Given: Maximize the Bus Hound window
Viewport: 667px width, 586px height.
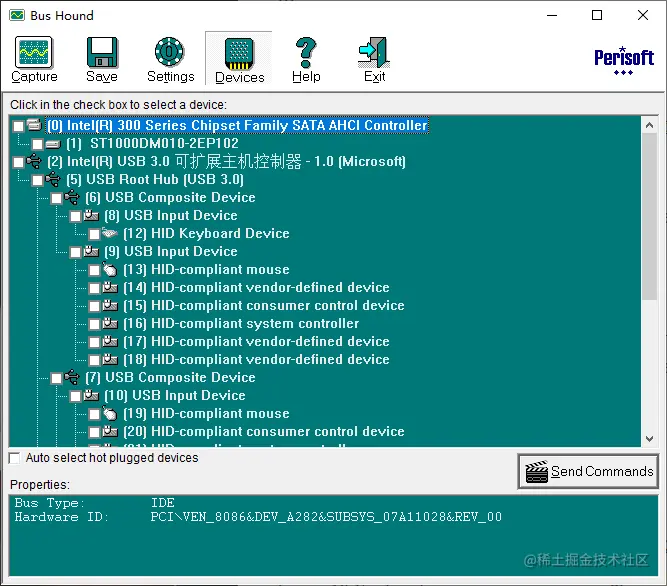Looking at the screenshot, I should 597,15.
